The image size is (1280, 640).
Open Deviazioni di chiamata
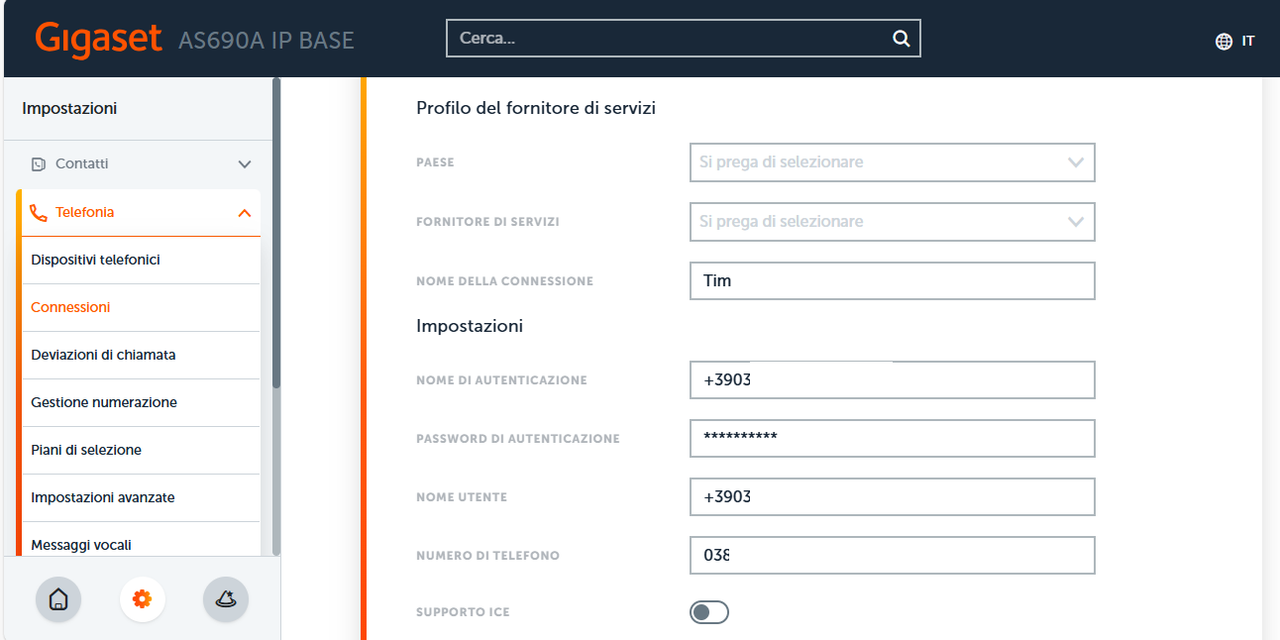[141, 355]
